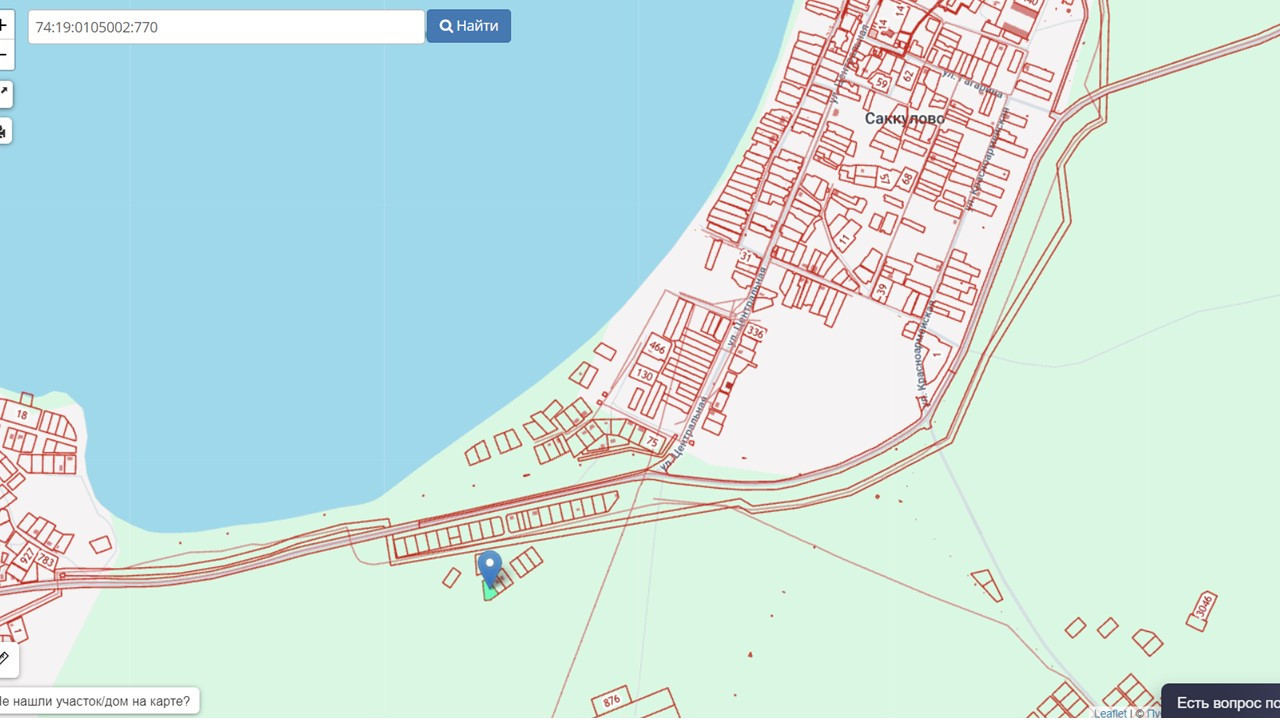
Task: Select parcel labeled 466
Action: [657, 348]
